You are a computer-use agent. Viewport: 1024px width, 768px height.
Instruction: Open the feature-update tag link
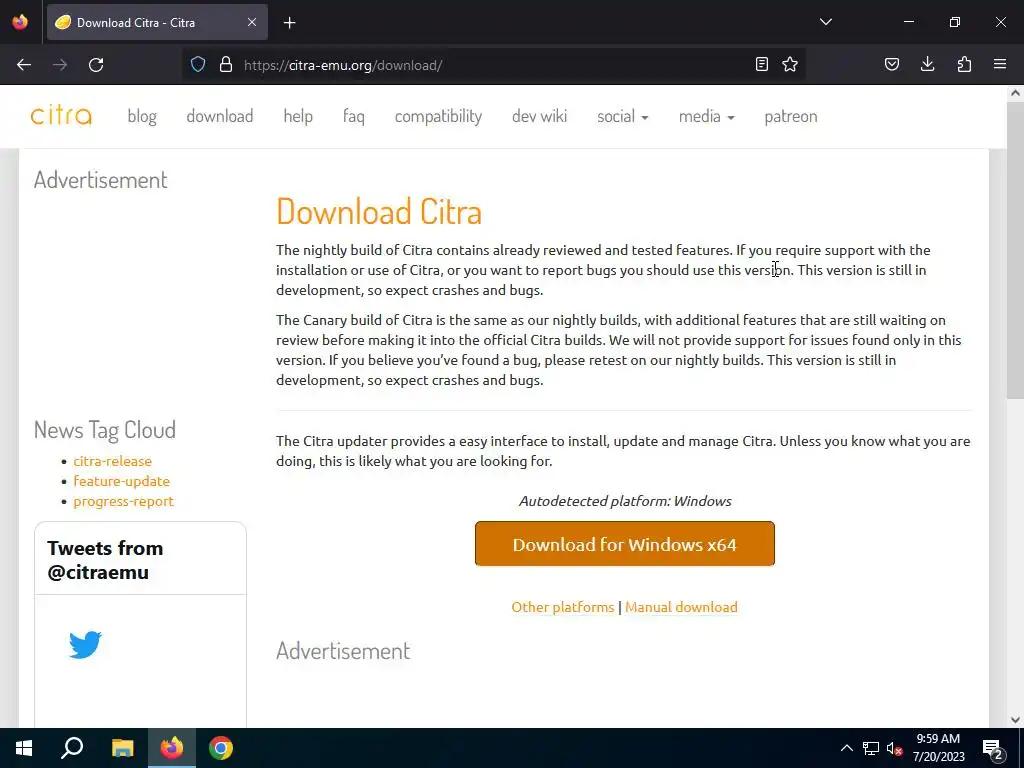121,481
